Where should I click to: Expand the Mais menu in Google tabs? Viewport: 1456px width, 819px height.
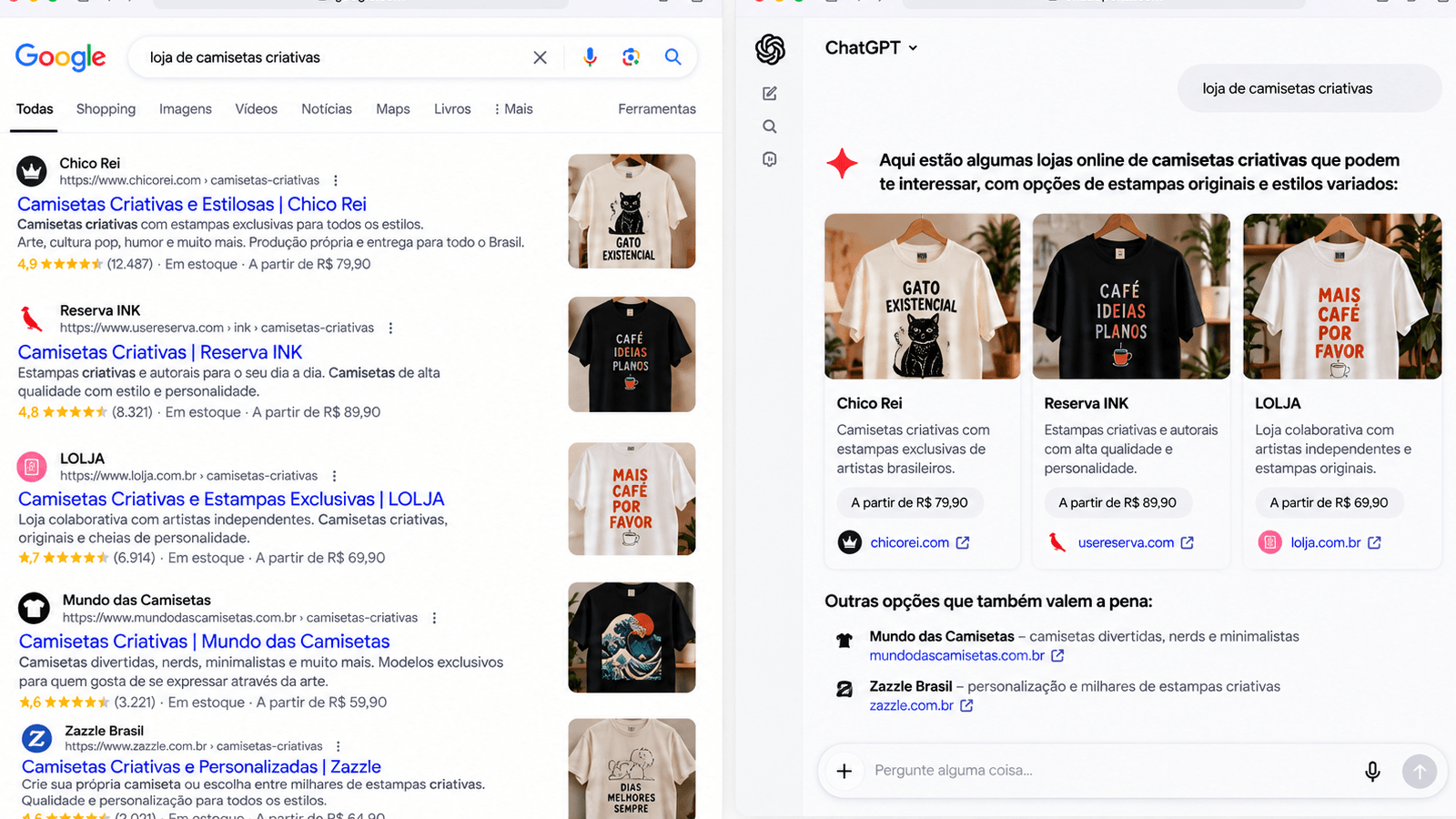tap(513, 109)
